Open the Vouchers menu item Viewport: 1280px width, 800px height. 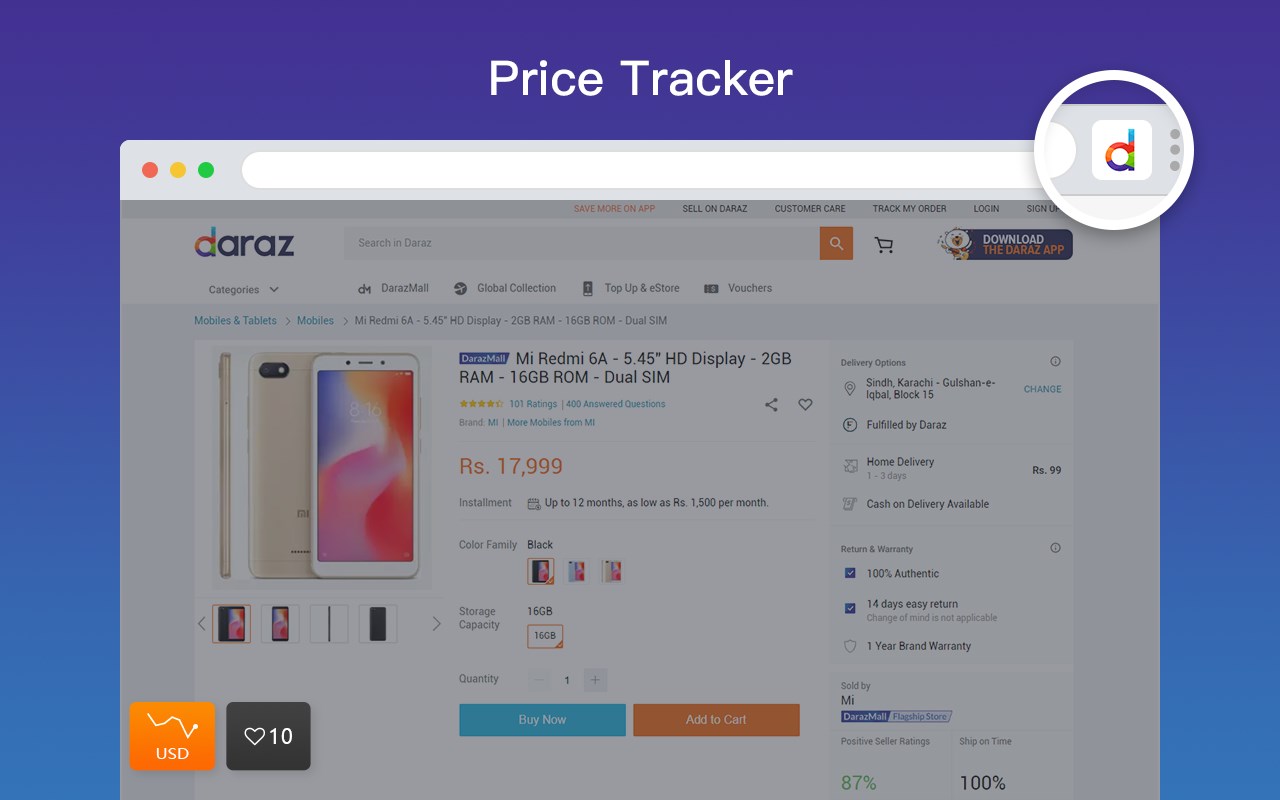(738, 288)
